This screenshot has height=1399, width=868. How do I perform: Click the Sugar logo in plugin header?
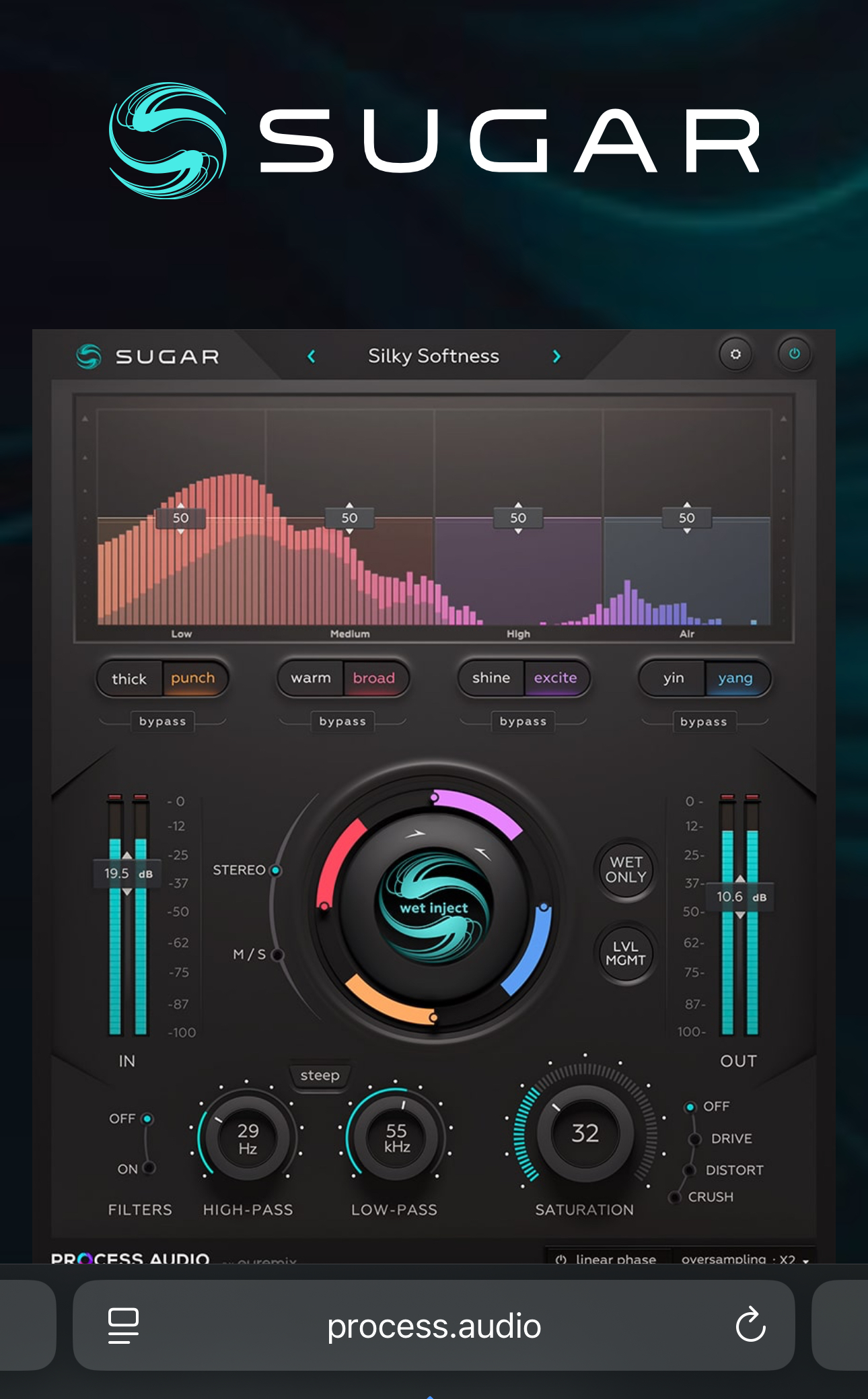point(147,356)
